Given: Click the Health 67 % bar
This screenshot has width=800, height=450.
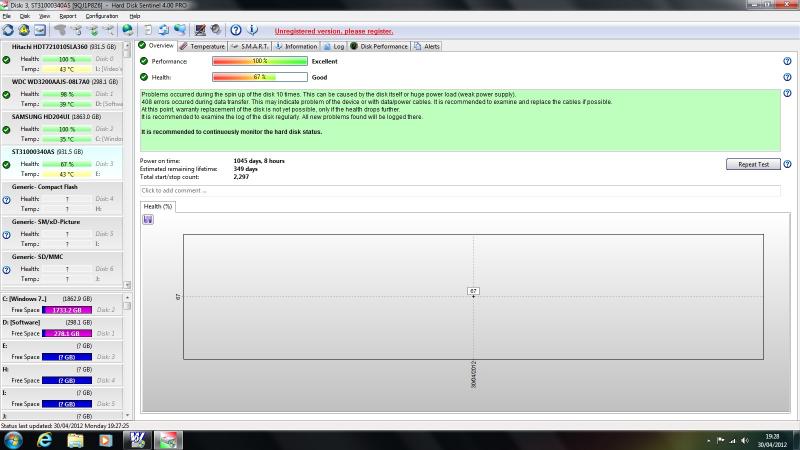Looking at the screenshot, I should (260, 77).
